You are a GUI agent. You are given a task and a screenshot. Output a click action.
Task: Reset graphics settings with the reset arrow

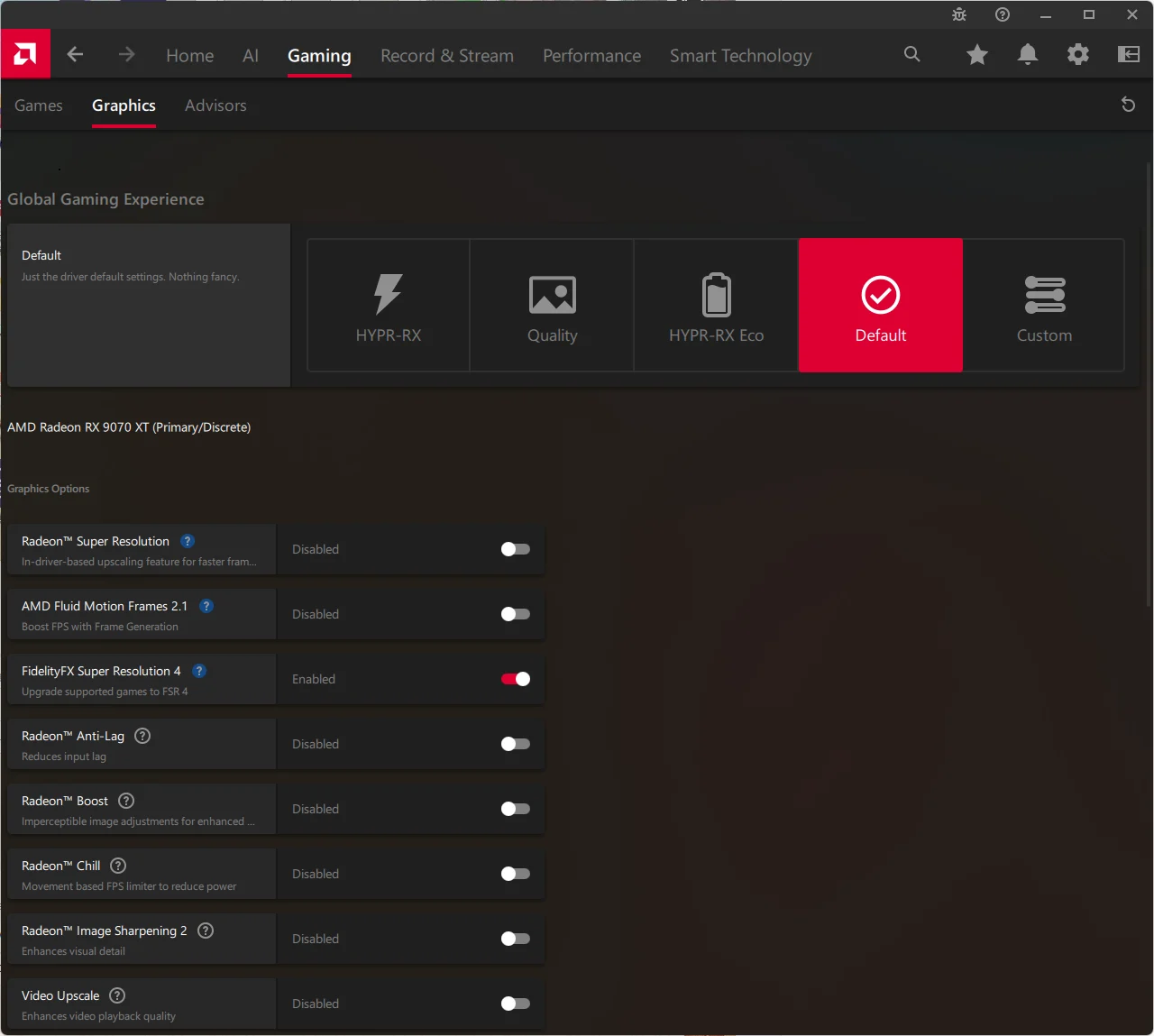click(x=1128, y=105)
